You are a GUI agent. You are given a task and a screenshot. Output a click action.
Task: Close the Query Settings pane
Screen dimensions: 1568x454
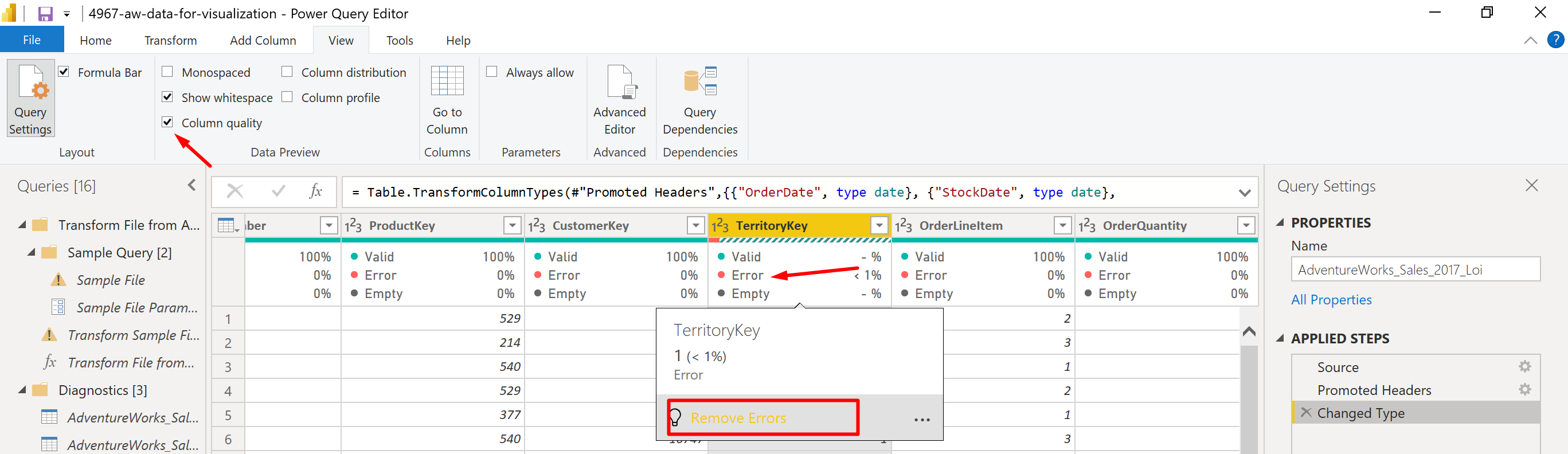pyautogui.click(x=1531, y=186)
